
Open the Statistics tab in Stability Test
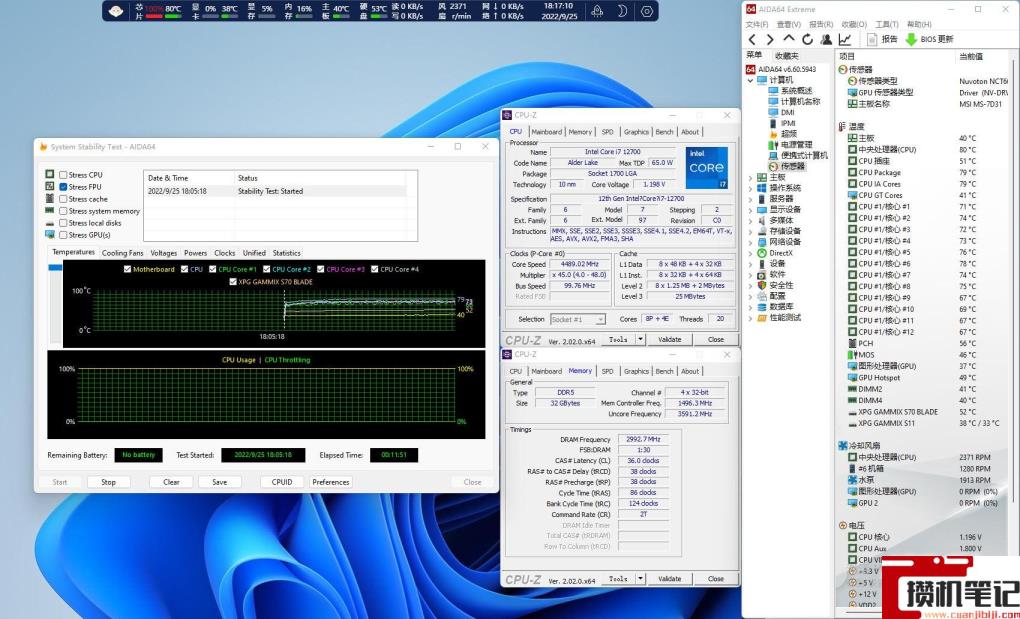pyautogui.click(x=287, y=253)
